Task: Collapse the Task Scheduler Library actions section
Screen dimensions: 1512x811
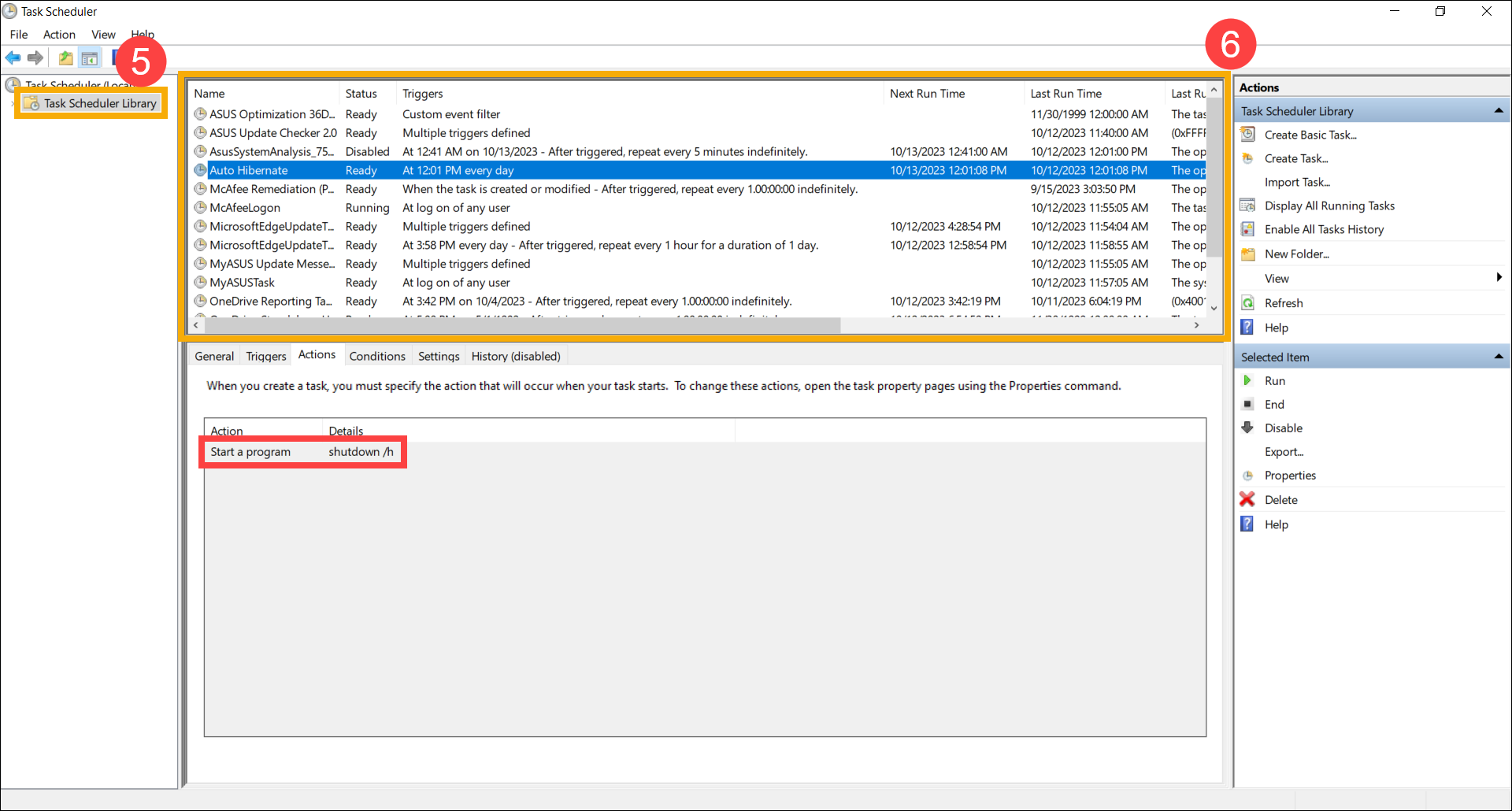Action: (x=1499, y=111)
